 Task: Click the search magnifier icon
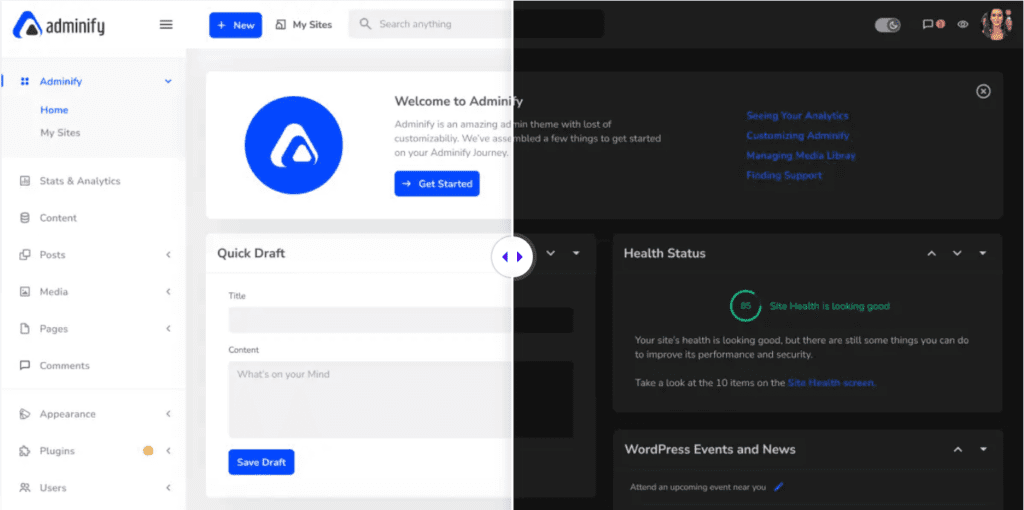(366, 24)
